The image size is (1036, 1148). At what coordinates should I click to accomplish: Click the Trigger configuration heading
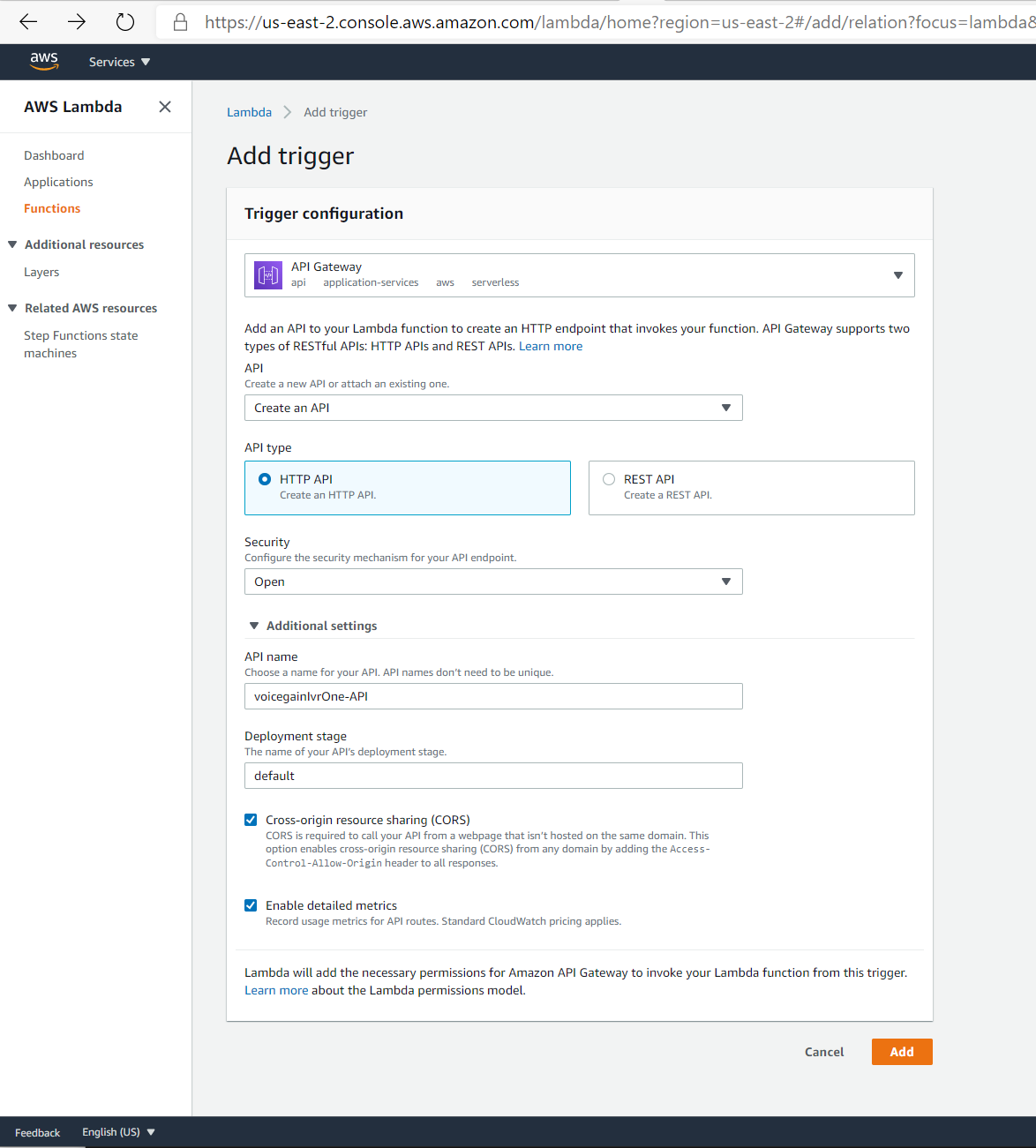tap(324, 214)
